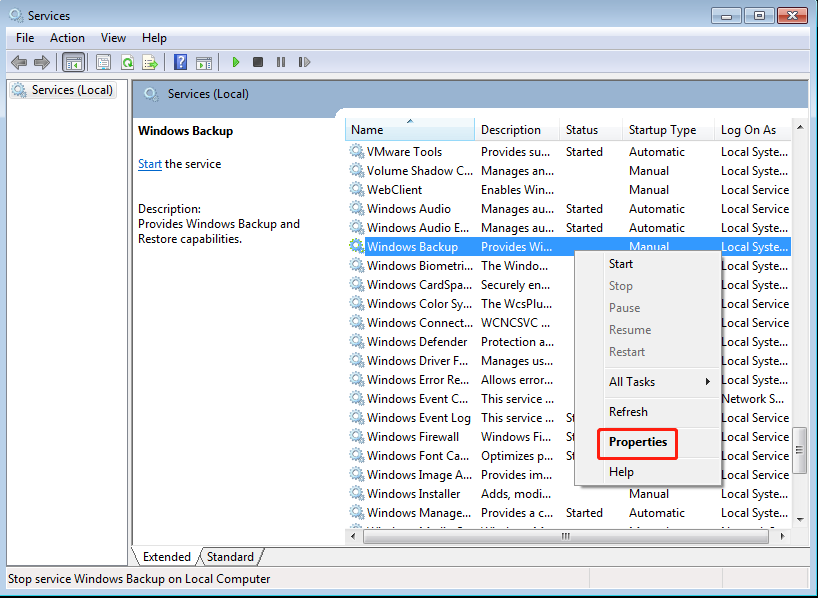This screenshot has width=818, height=598.
Task: Click the green Refresh toolbar icon
Action: click(127, 63)
